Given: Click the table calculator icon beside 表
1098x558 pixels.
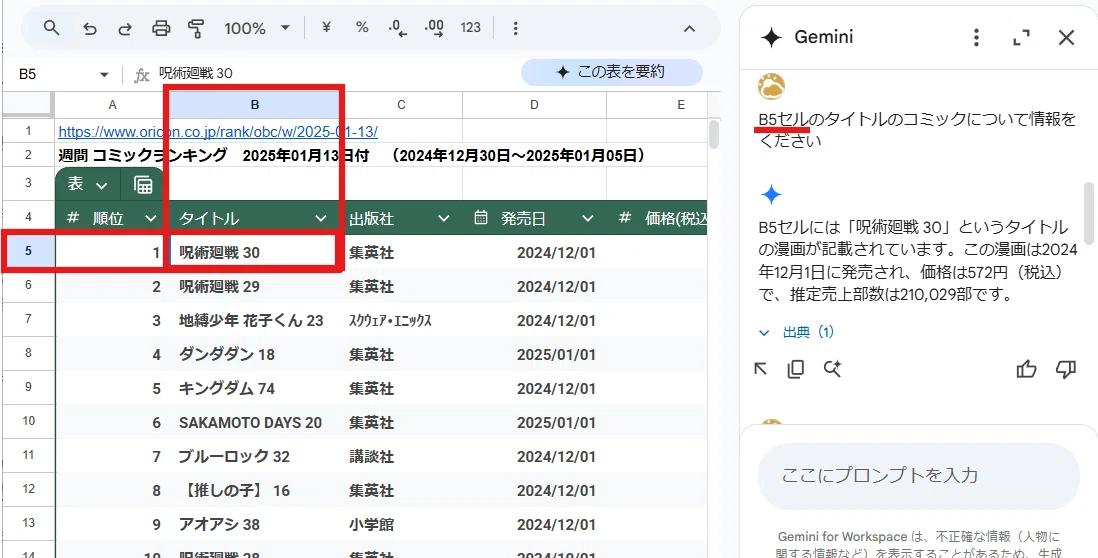Looking at the screenshot, I should [143, 184].
